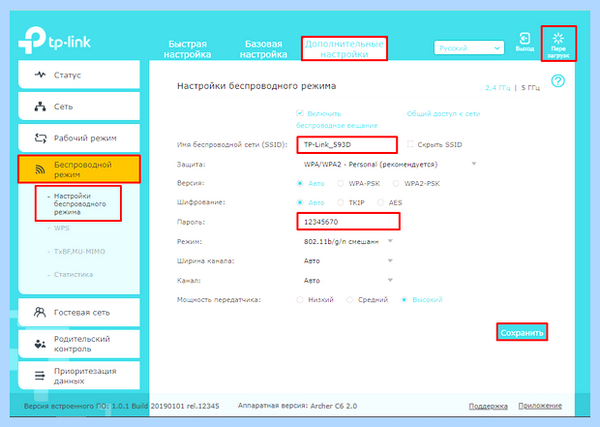Open the help question mark icon
Screen dimensions: 600x427
click(558, 81)
